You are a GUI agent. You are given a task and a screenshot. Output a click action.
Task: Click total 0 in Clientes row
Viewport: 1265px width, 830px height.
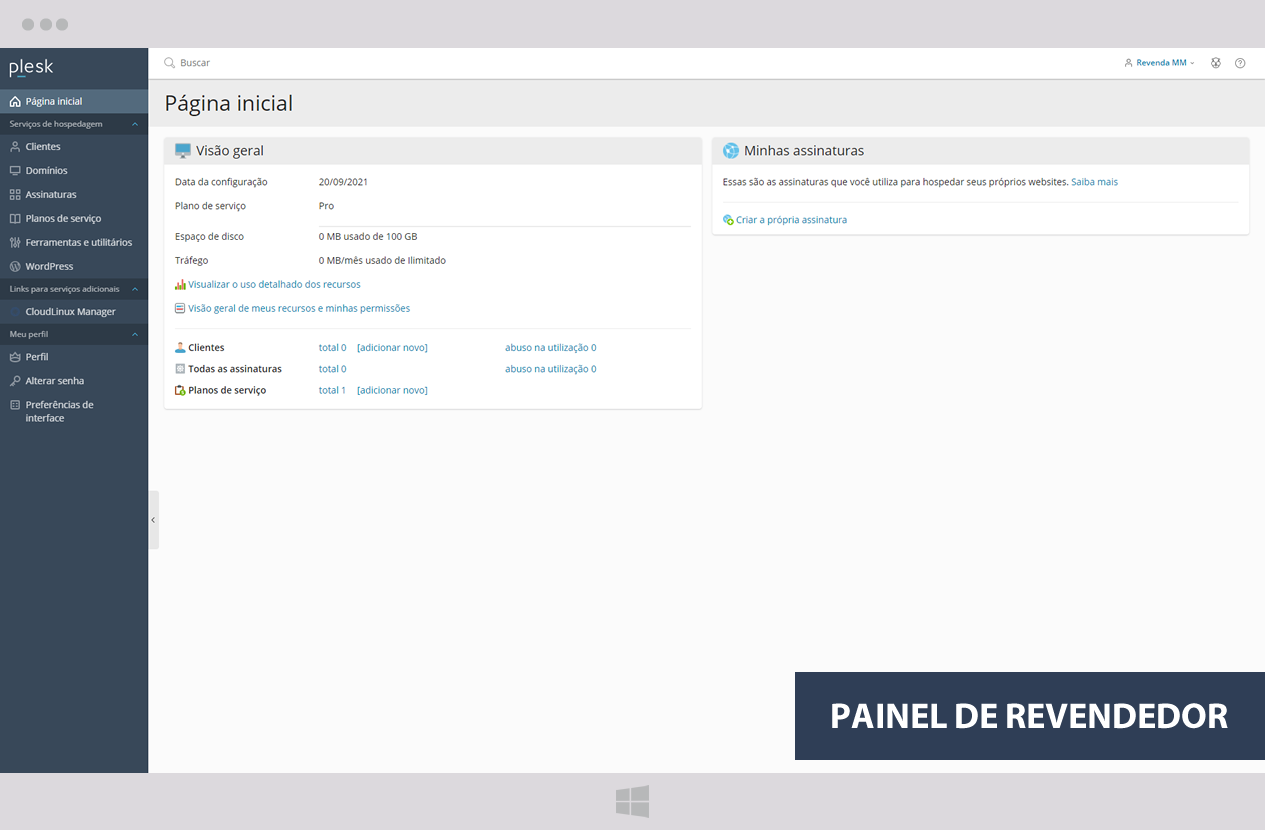click(333, 348)
